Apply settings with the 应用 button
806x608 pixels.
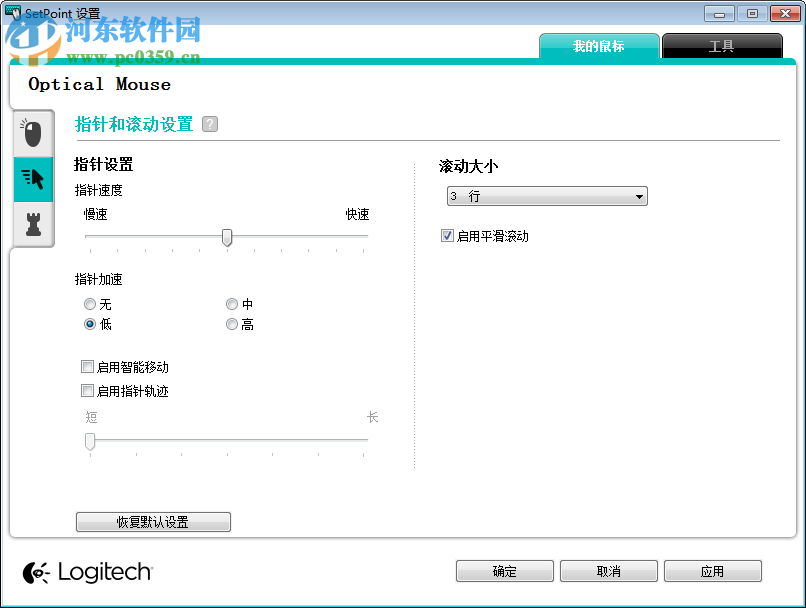tap(713, 570)
